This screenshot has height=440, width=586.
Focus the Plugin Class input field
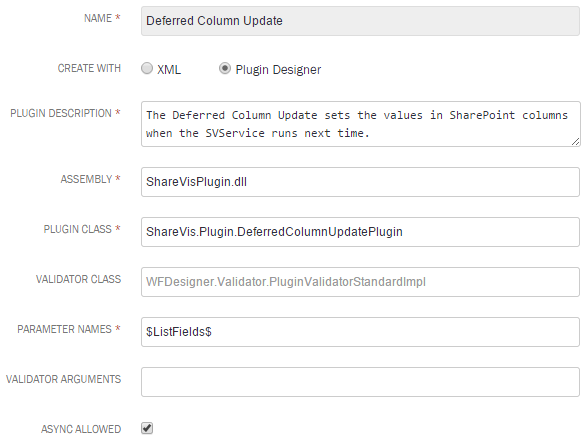click(360, 232)
